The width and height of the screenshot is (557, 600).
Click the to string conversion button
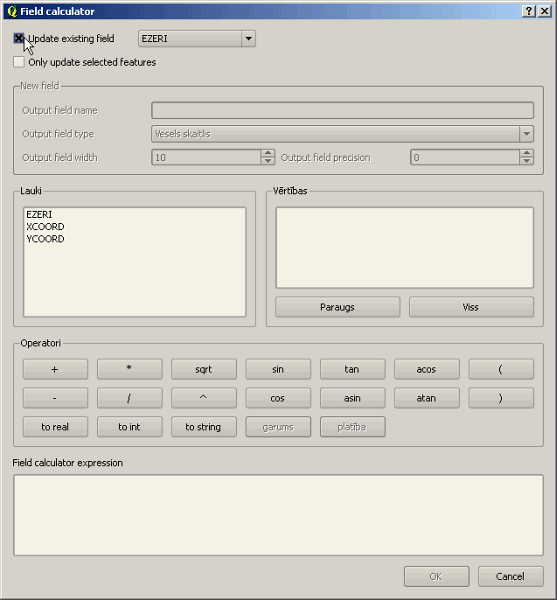point(204,427)
